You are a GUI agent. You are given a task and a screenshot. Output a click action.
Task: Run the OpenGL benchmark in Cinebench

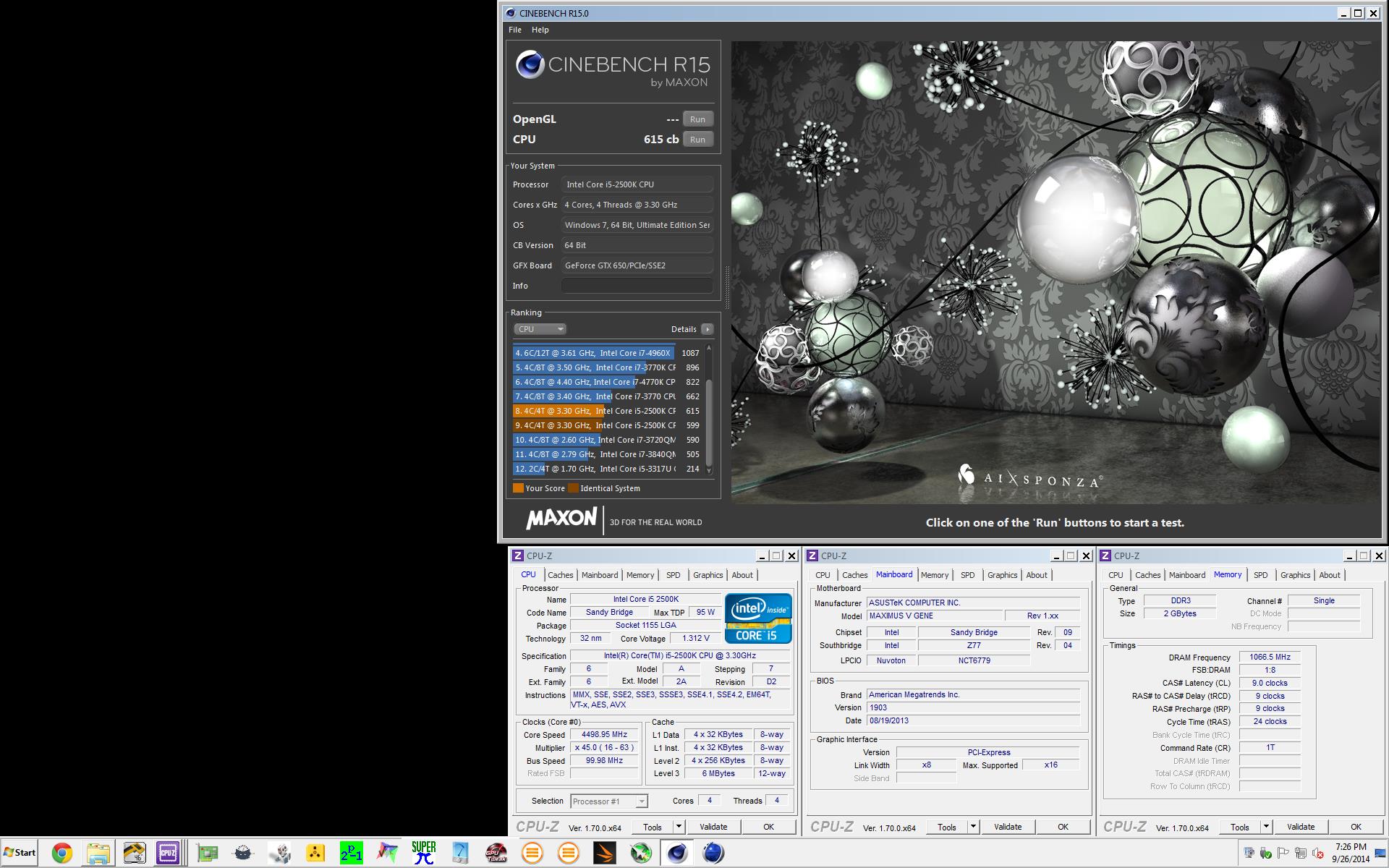697,119
